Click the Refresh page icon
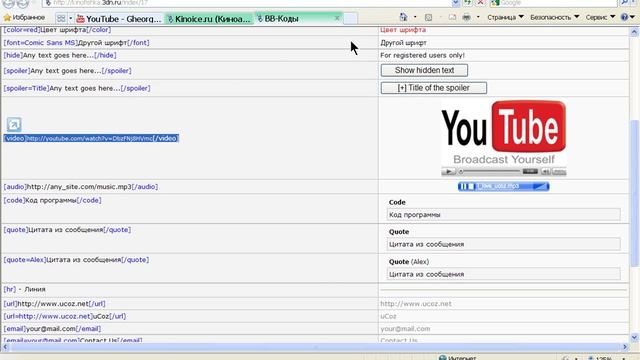This screenshot has height=360, width=640. pyautogui.click(x=468, y=3)
